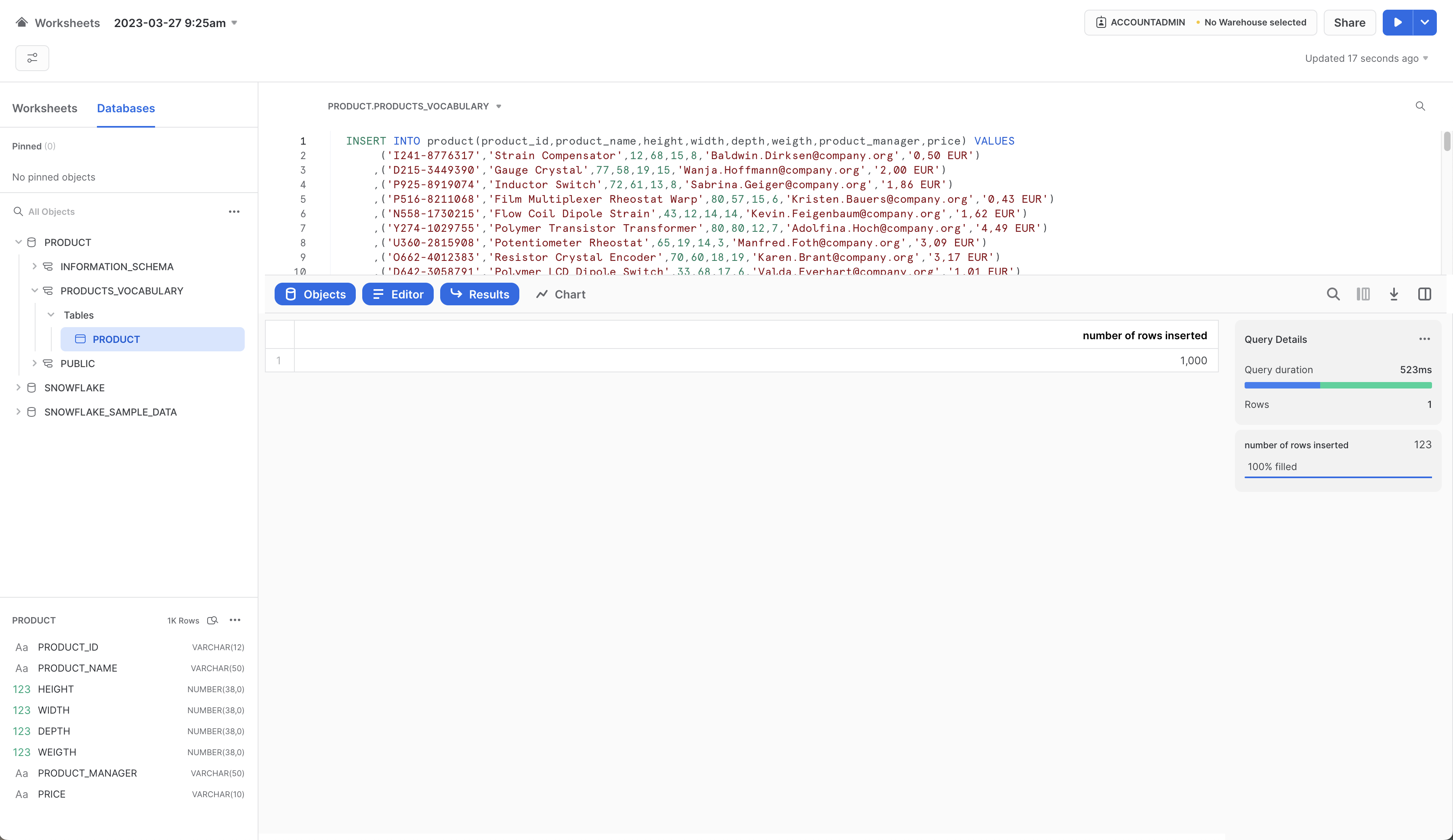Download the query results
1453x840 pixels.
pos(1394,294)
